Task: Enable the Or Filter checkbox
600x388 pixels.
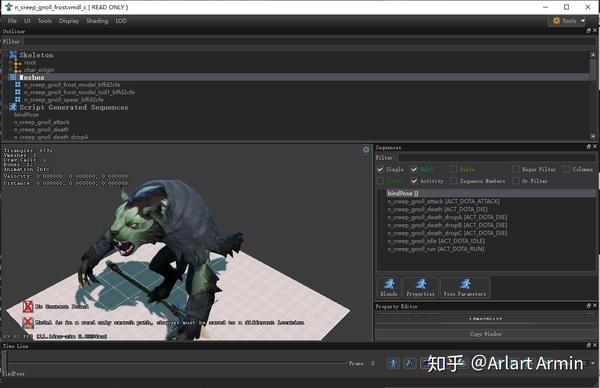Action: 516,181
